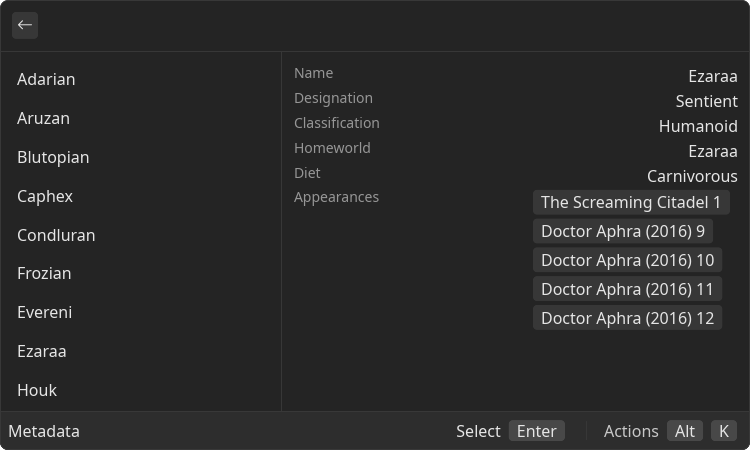This screenshot has width=750, height=450.
Task: Click the Doctor Aphra (2016) 12 tag
Action: tap(627, 318)
